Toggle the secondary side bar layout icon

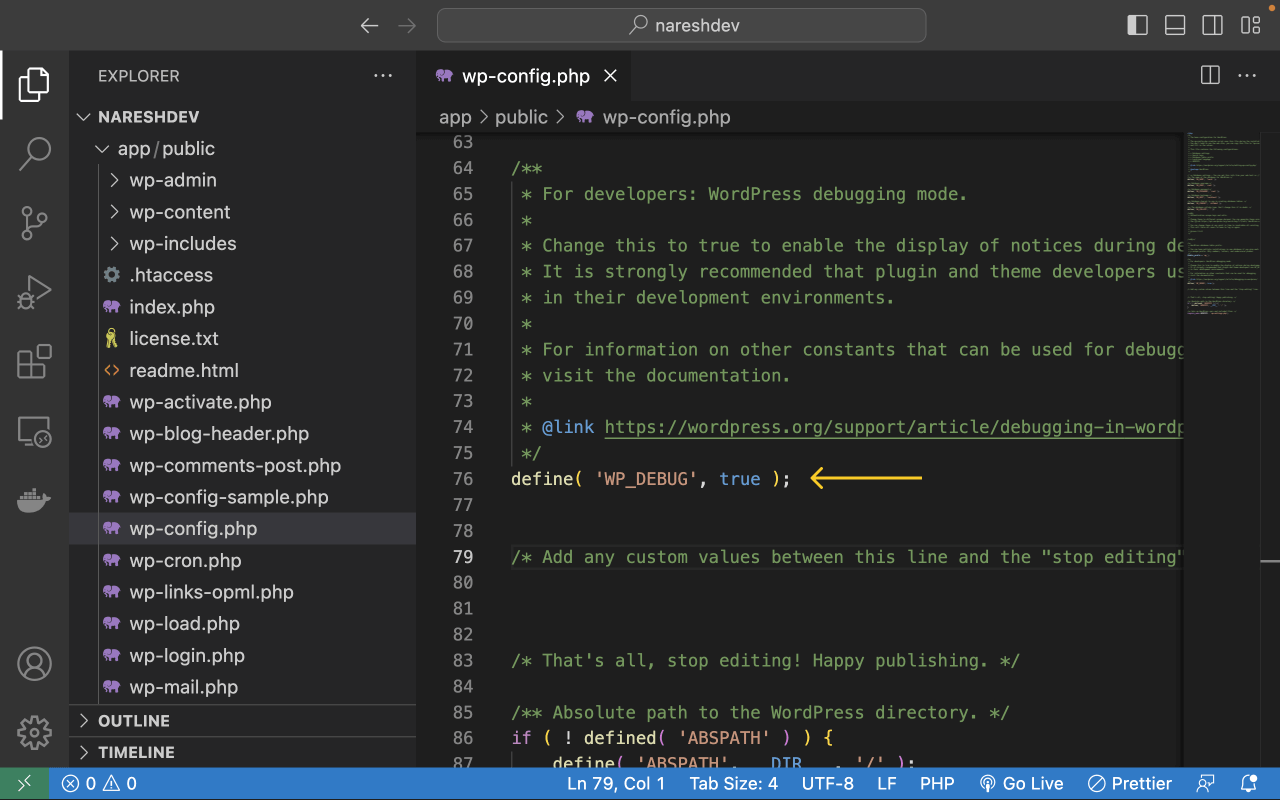point(1212,25)
